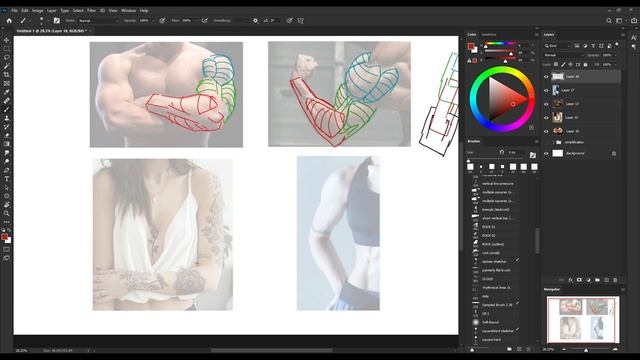Select the Pen tool
Viewport: 640px width, 360px height.
(7, 170)
